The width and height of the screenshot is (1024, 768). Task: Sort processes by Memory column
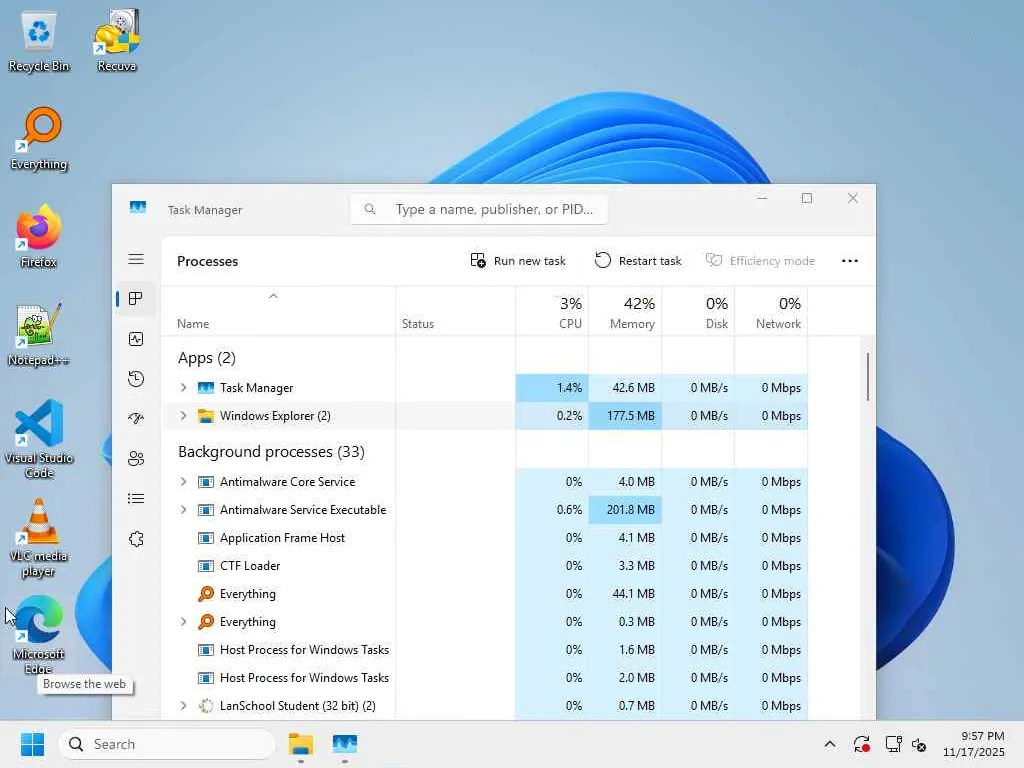[x=626, y=312]
